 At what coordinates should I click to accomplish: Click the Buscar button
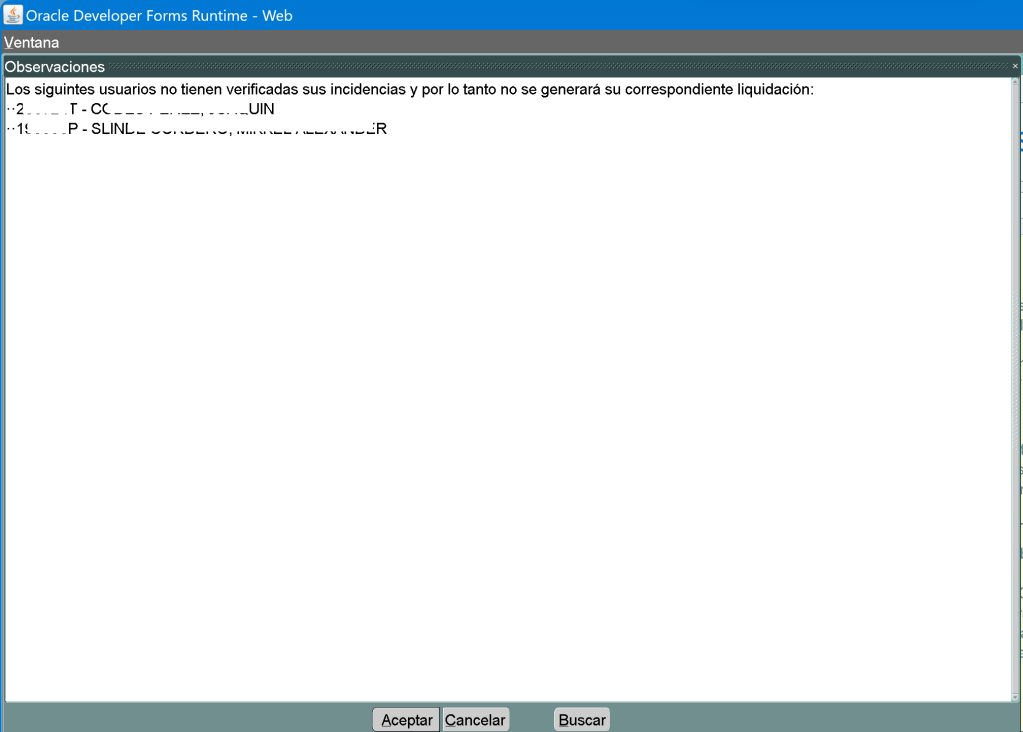point(582,720)
